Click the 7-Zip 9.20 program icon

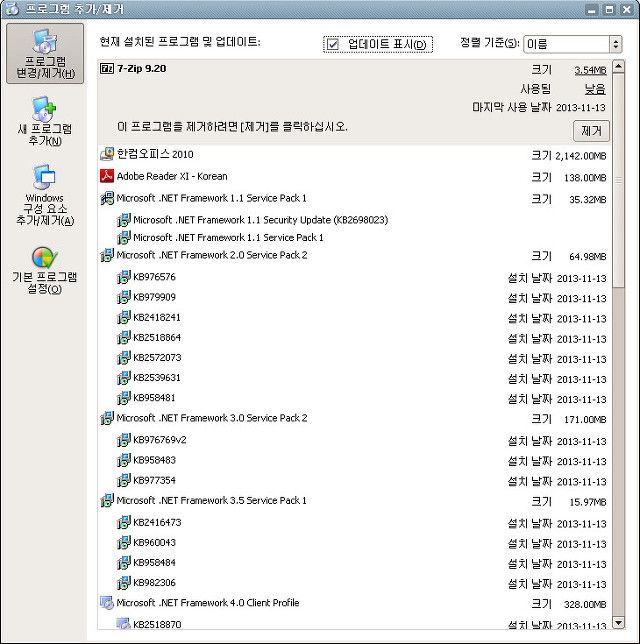click(107, 69)
